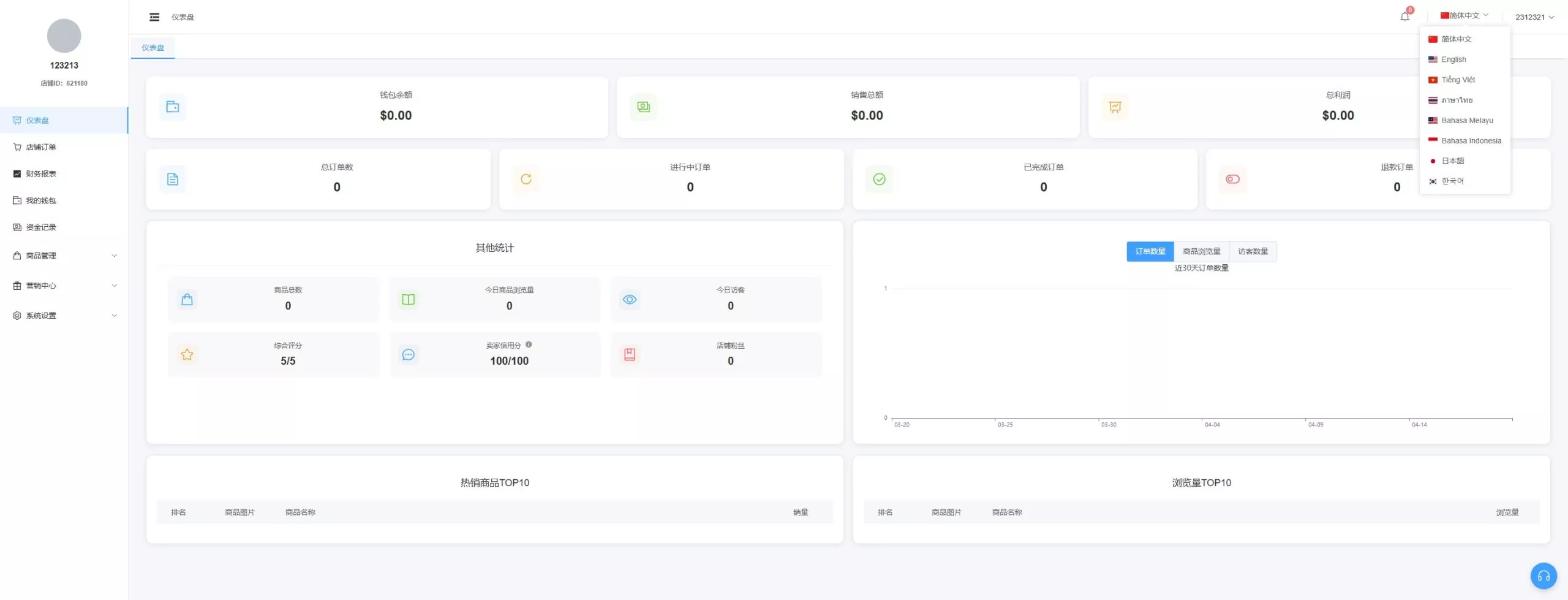Viewport: 1568px width, 600px height.
Task: Switch chart to 访客数量 view
Action: pyautogui.click(x=1253, y=251)
